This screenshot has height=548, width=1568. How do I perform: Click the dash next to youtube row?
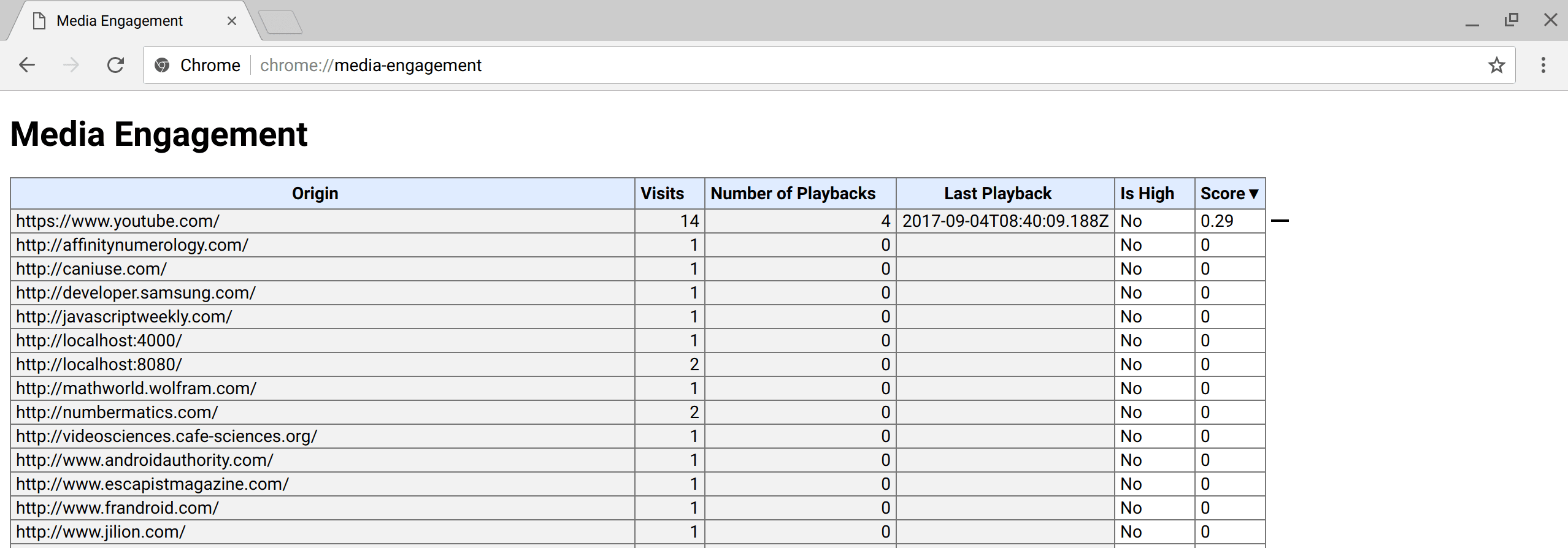pos(1280,221)
